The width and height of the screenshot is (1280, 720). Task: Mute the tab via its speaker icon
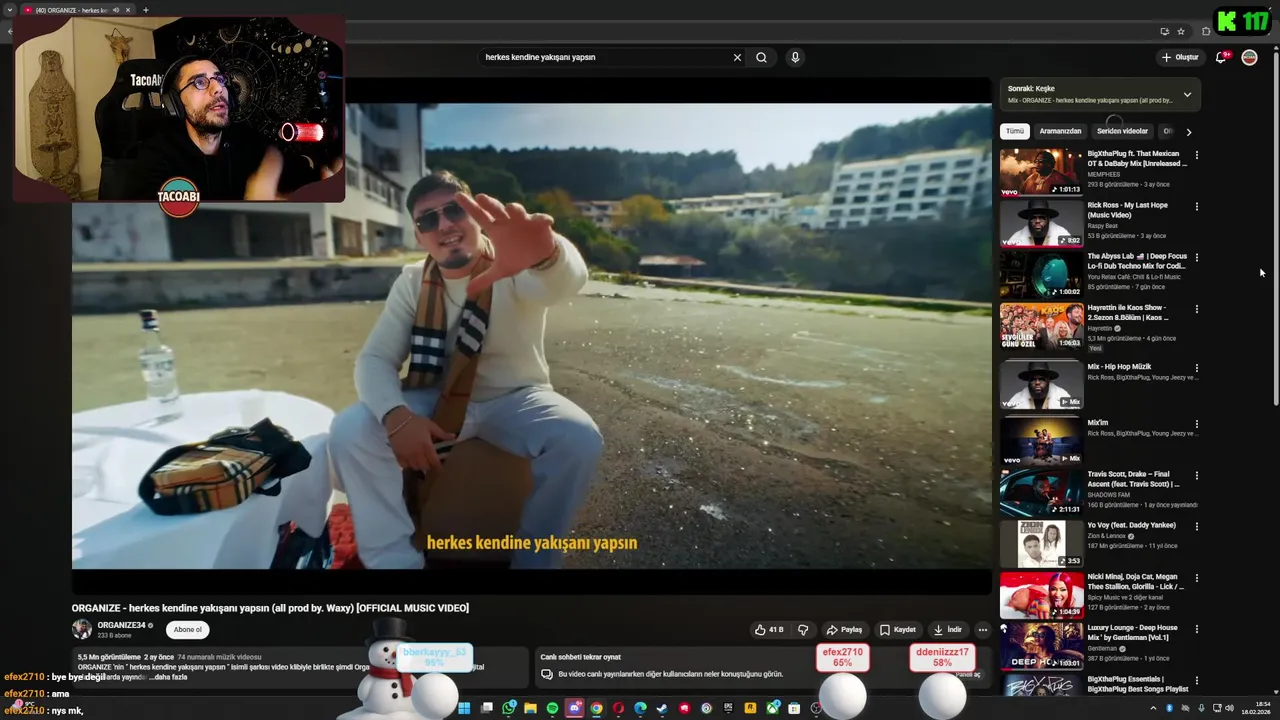(115, 10)
